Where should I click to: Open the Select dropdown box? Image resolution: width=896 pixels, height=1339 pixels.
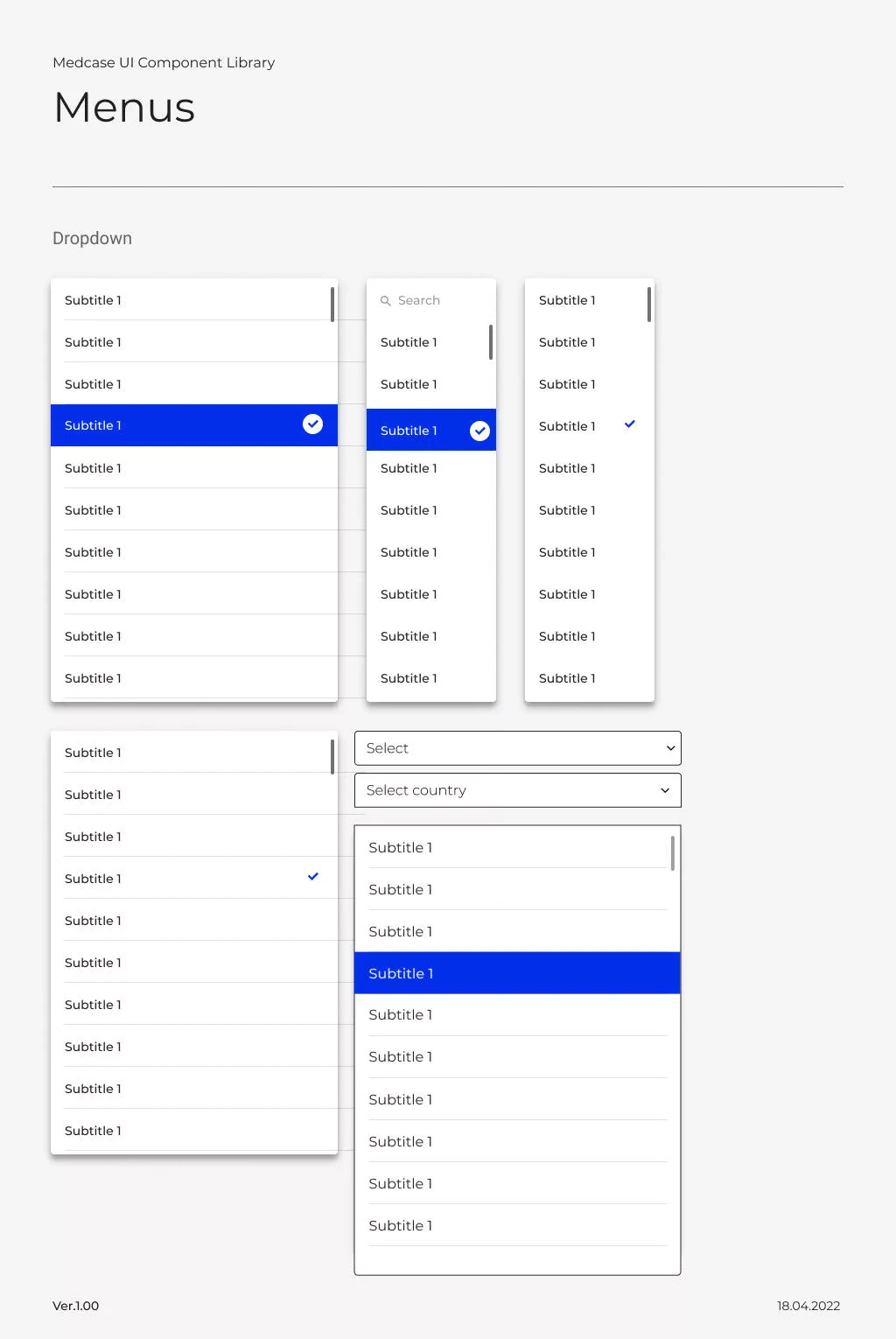click(x=516, y=748)
